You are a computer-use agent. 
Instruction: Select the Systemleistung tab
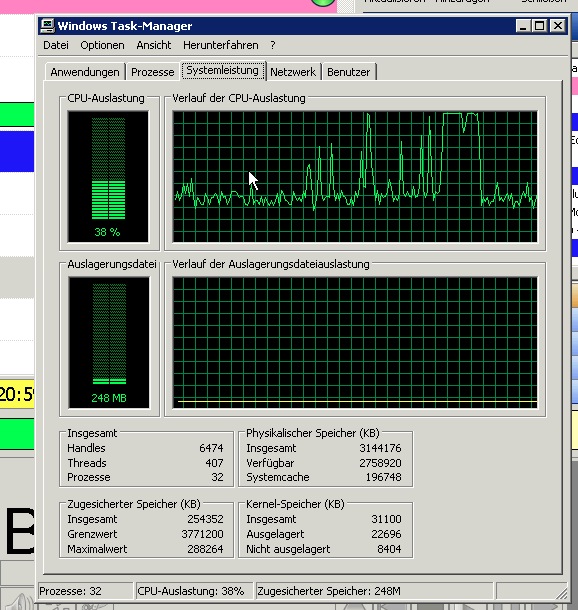click(x=222, y=70)
